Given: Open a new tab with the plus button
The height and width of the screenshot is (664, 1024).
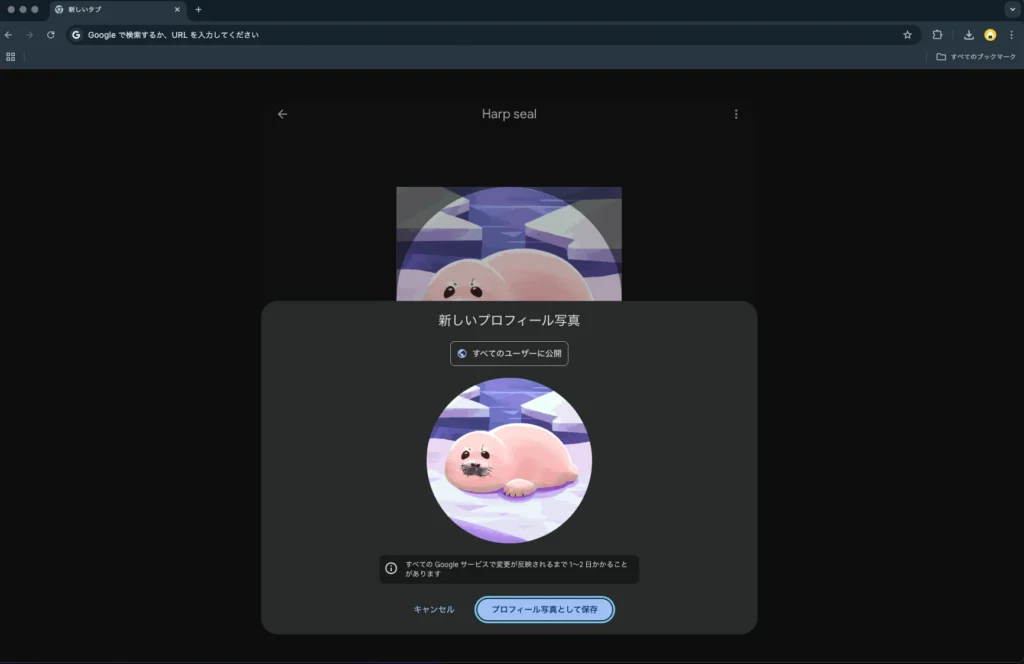Looking at the screenshot, I should coord(198,10).
